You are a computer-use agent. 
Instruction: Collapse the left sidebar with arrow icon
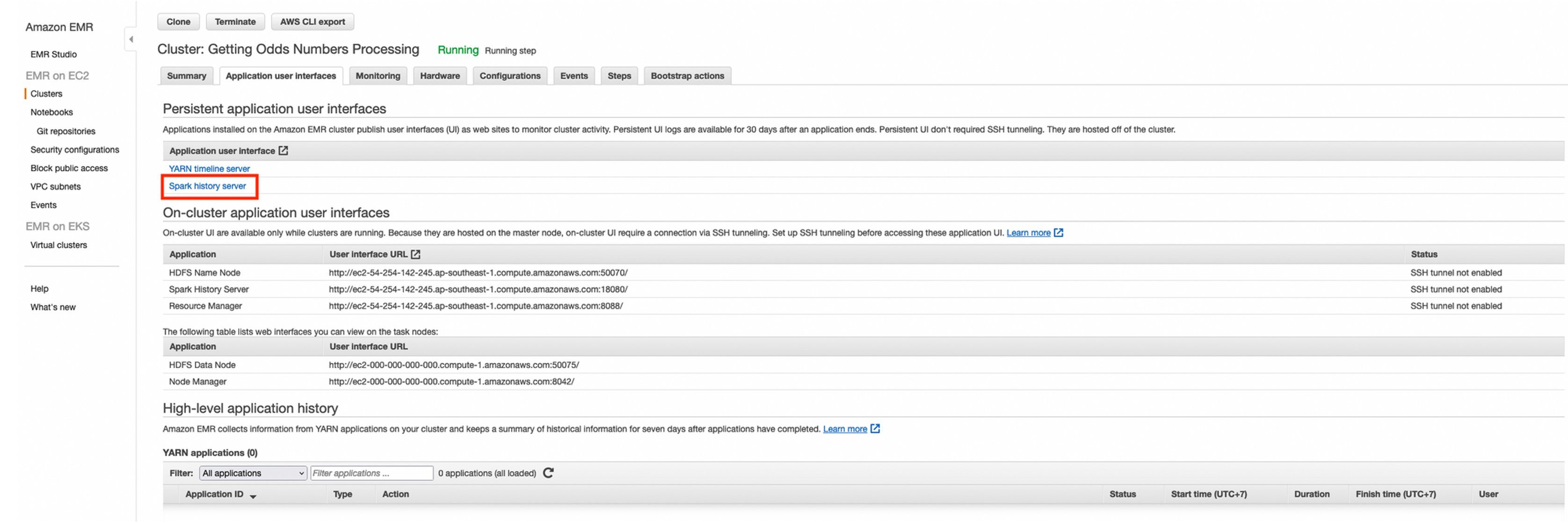click(131, 40)
